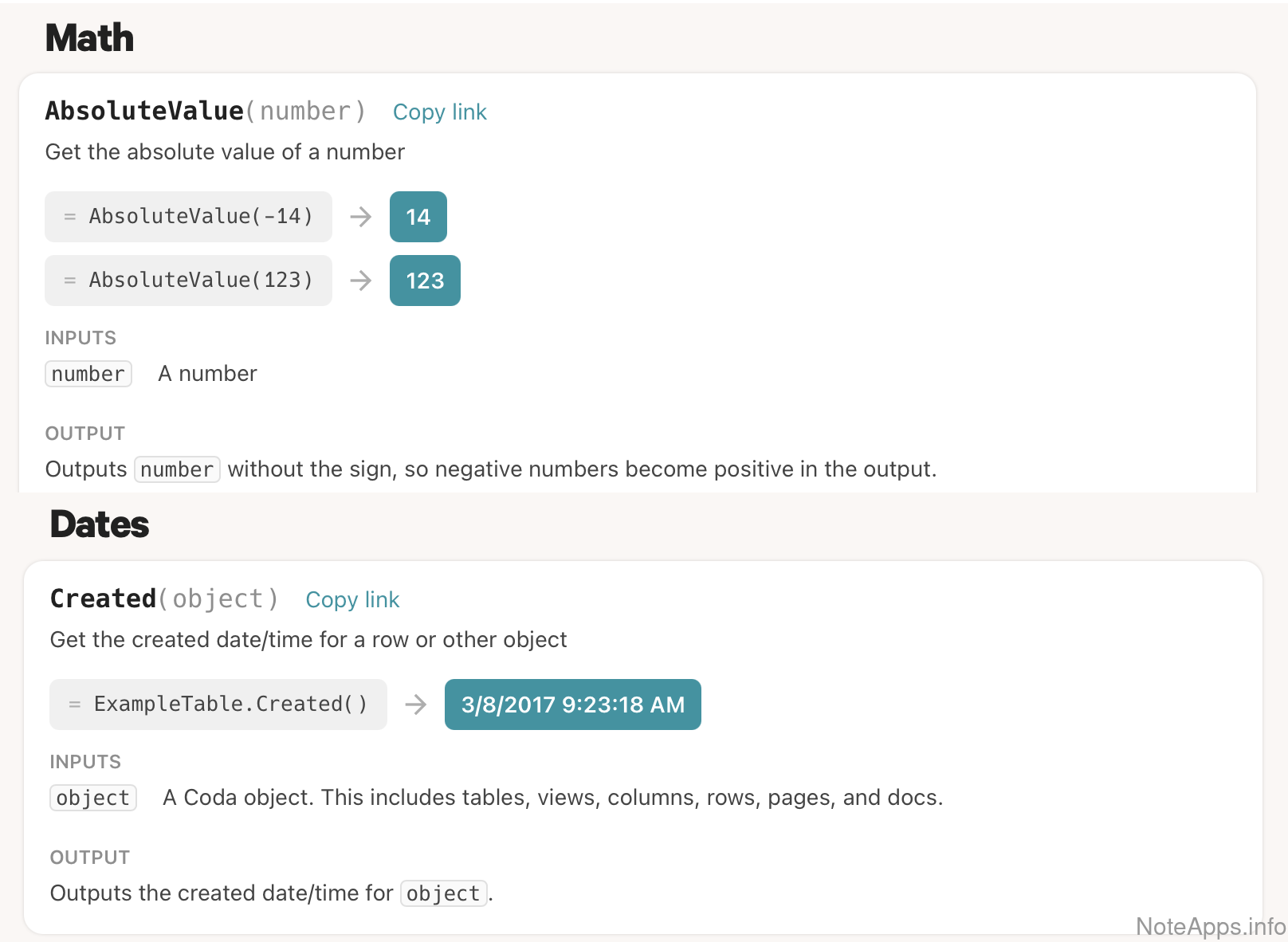Click the 3/8/2017 9:23:18 AM result chip
1288x942 pixels.
(x=573, y=705)
